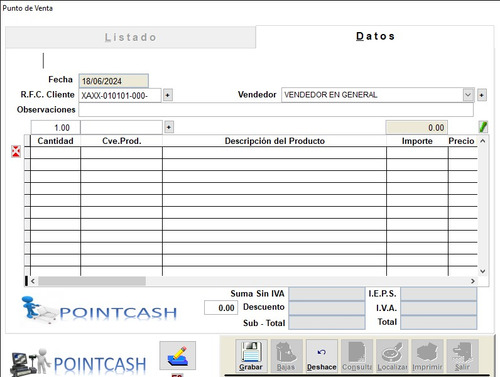Click the Precio column header

[462, 141]
